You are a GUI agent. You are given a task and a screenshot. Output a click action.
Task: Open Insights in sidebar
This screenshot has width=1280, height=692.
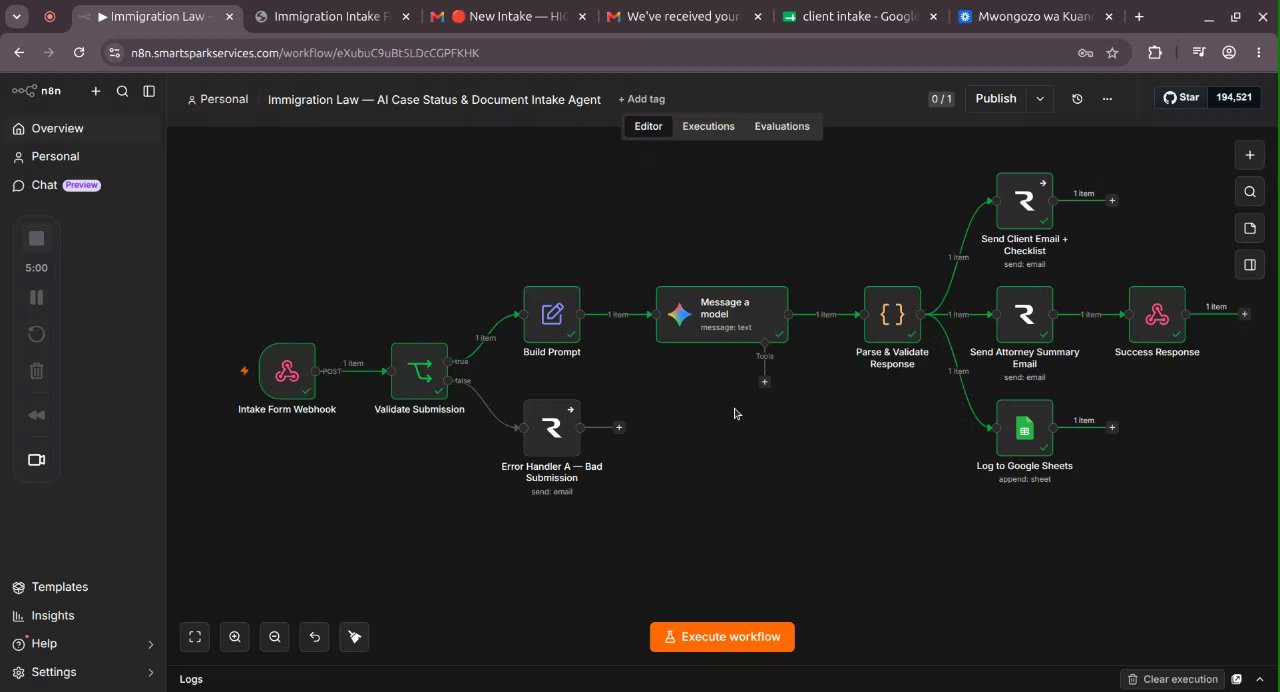tap(83, 616)
